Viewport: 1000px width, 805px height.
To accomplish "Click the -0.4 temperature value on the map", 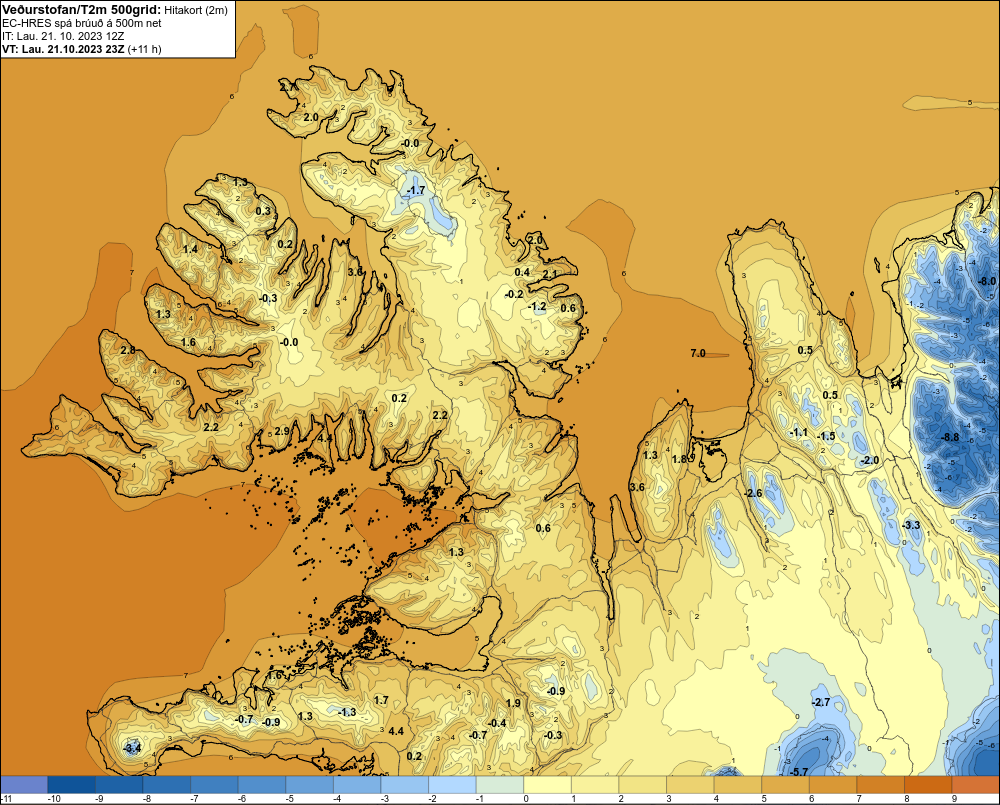I will click(x=497, y=723).
